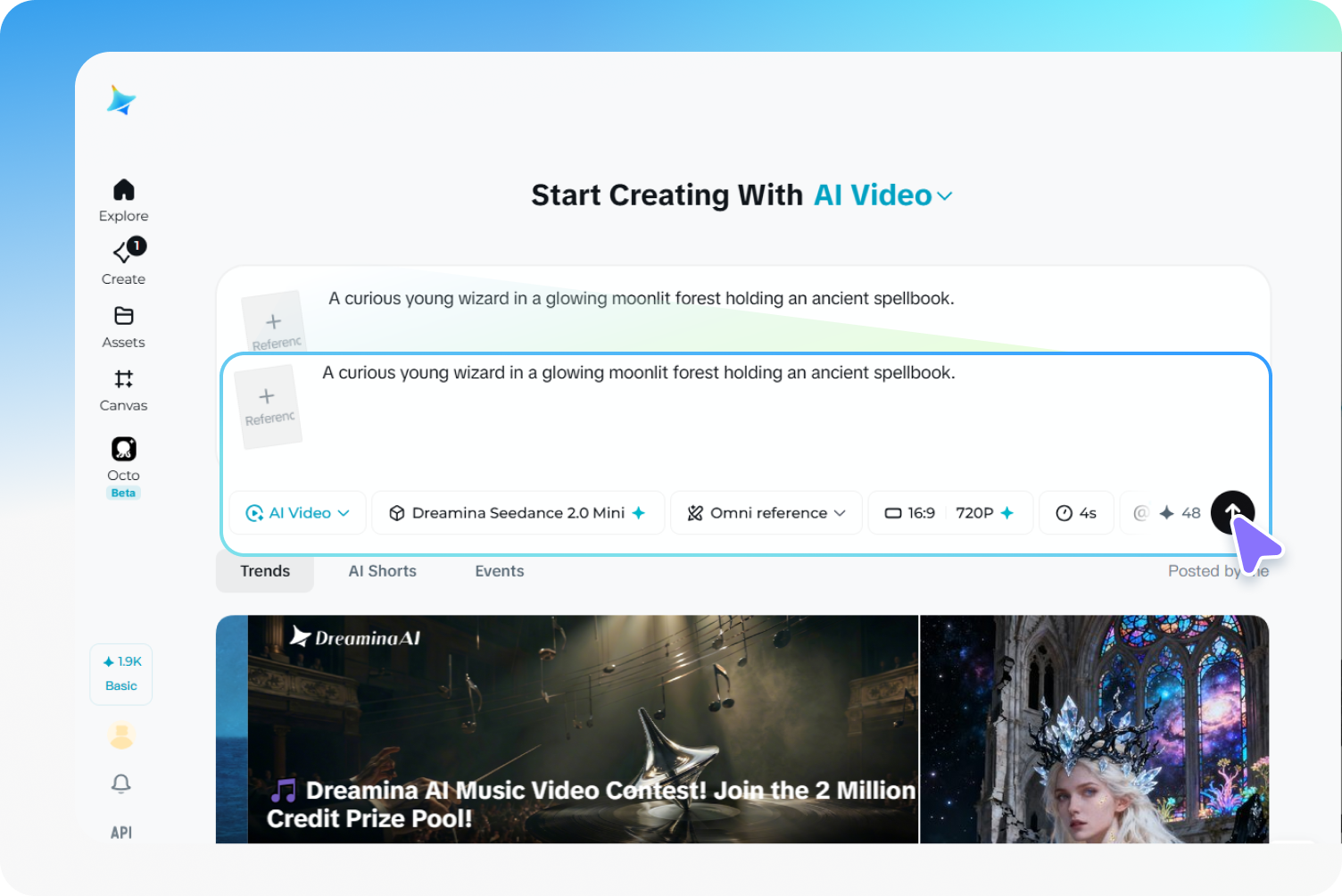Viewport: 1342px width, 896px height.
Task: Open the crystal-crowned queen cathedral image
Action: [1095, 729]
